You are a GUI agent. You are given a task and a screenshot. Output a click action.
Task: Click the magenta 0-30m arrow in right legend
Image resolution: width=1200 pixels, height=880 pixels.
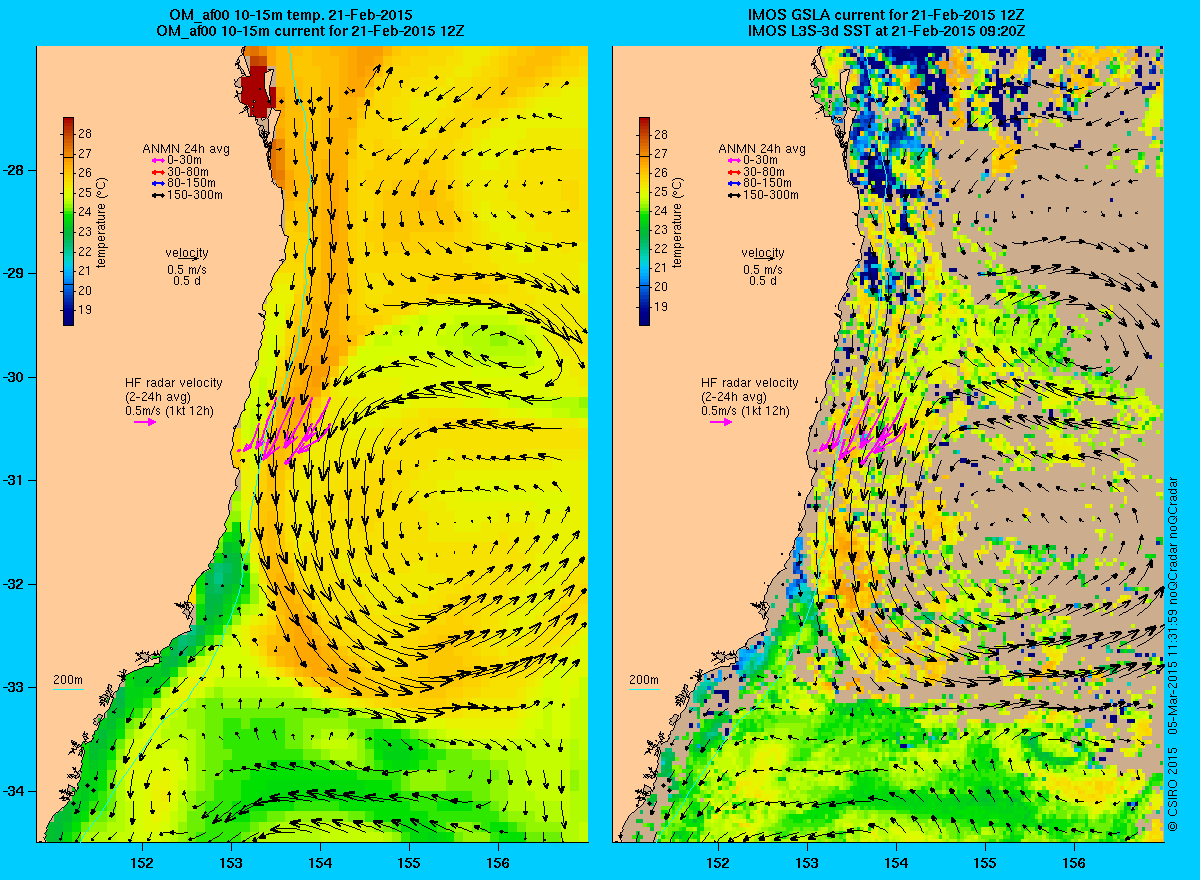point(734,161)
